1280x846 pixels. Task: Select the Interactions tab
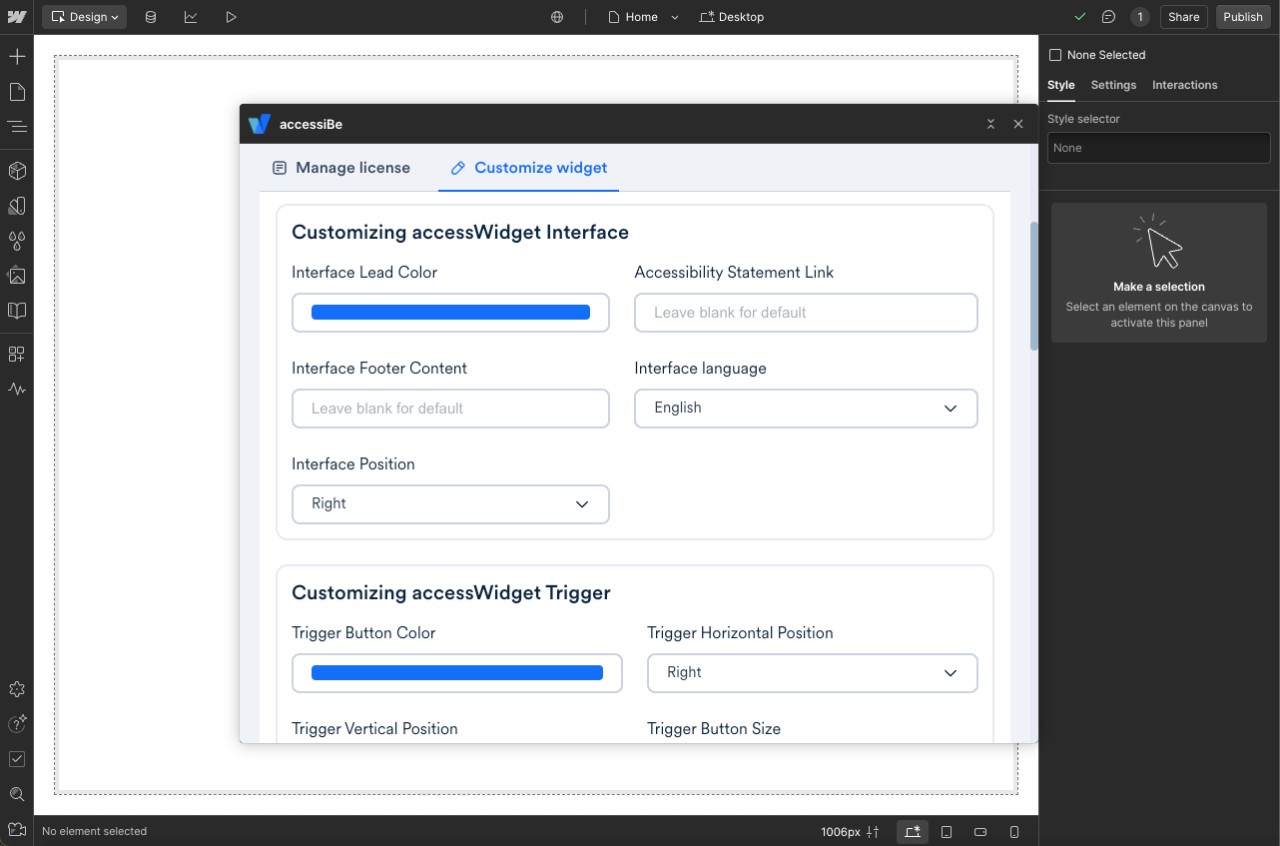(1184, 85)
